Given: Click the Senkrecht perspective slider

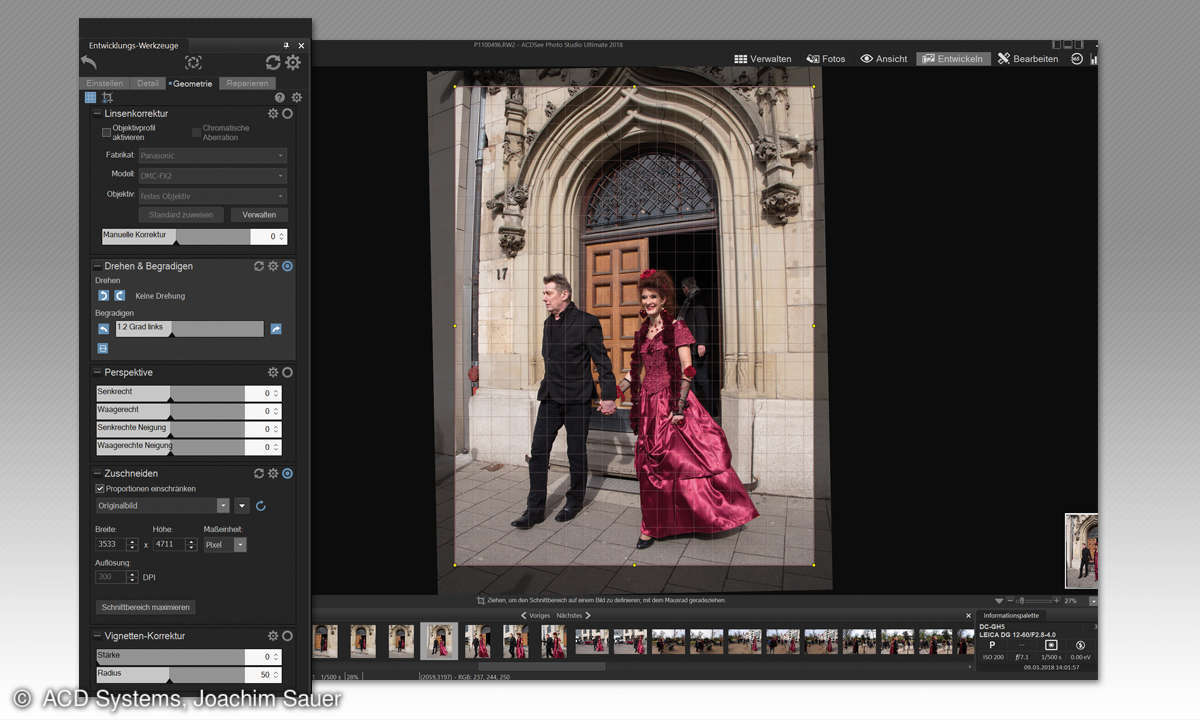Looking at the screenshot, I should (x=170, y=394).
